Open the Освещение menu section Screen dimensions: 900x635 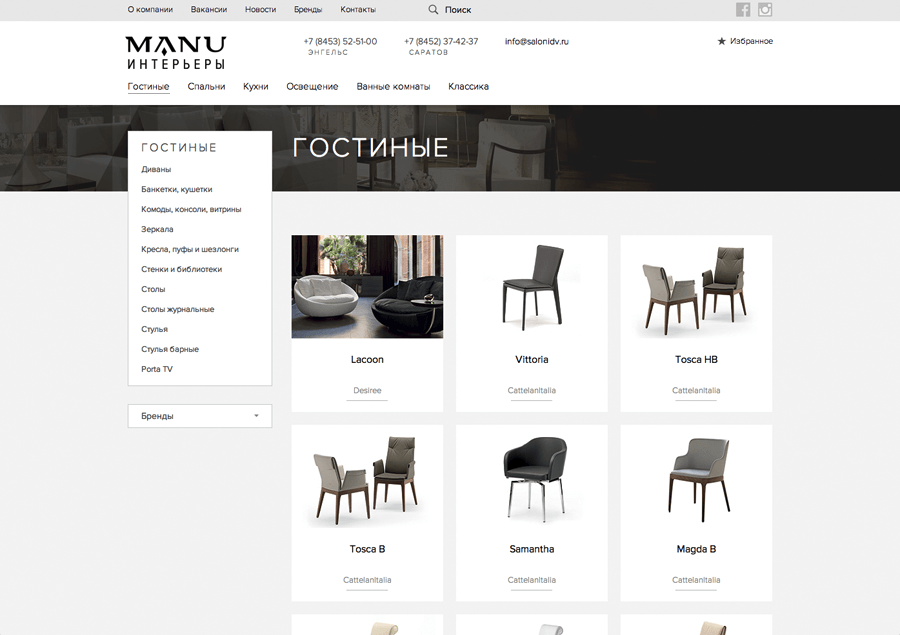click(312, 87)
